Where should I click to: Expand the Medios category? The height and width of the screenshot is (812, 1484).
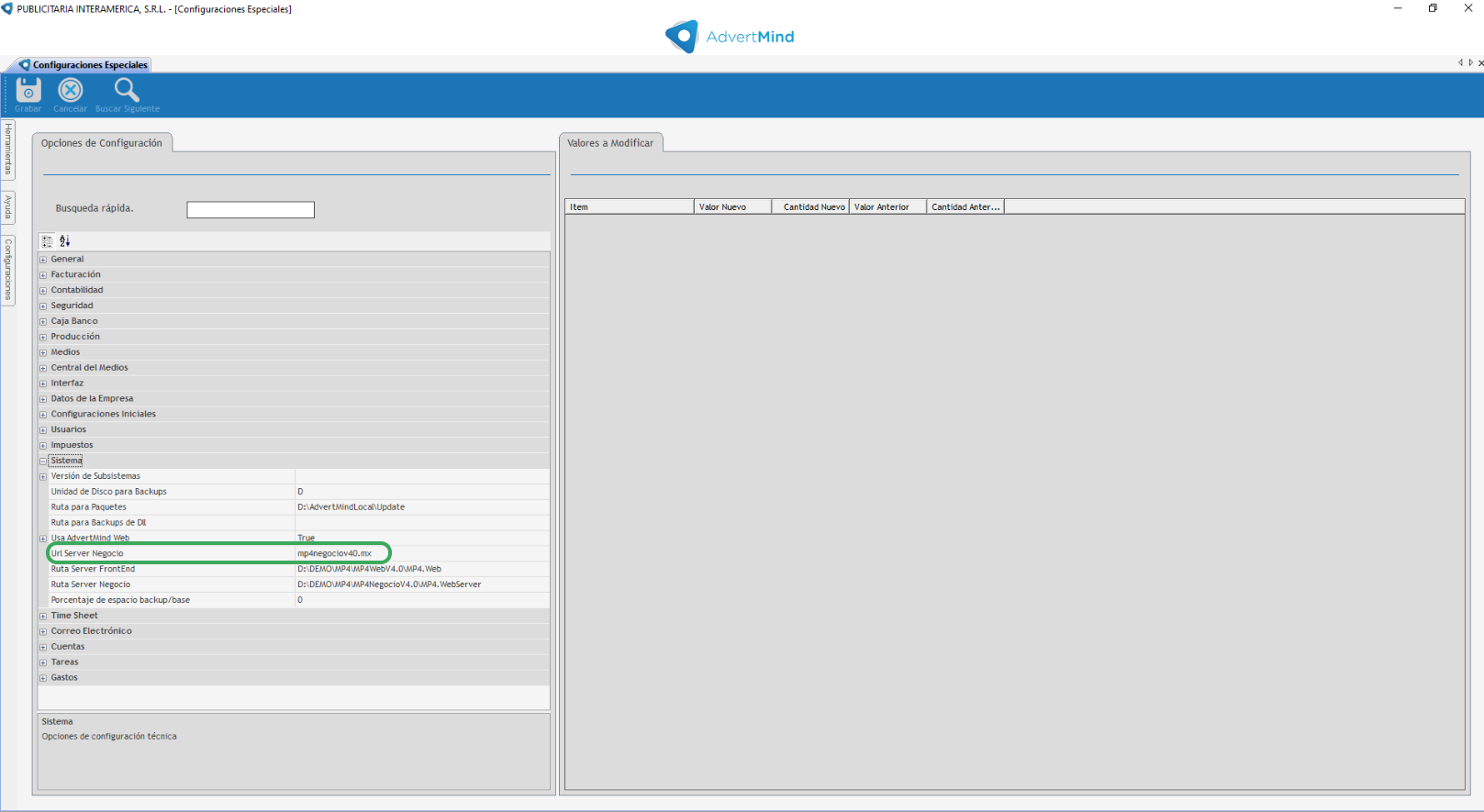coord(43,352)
